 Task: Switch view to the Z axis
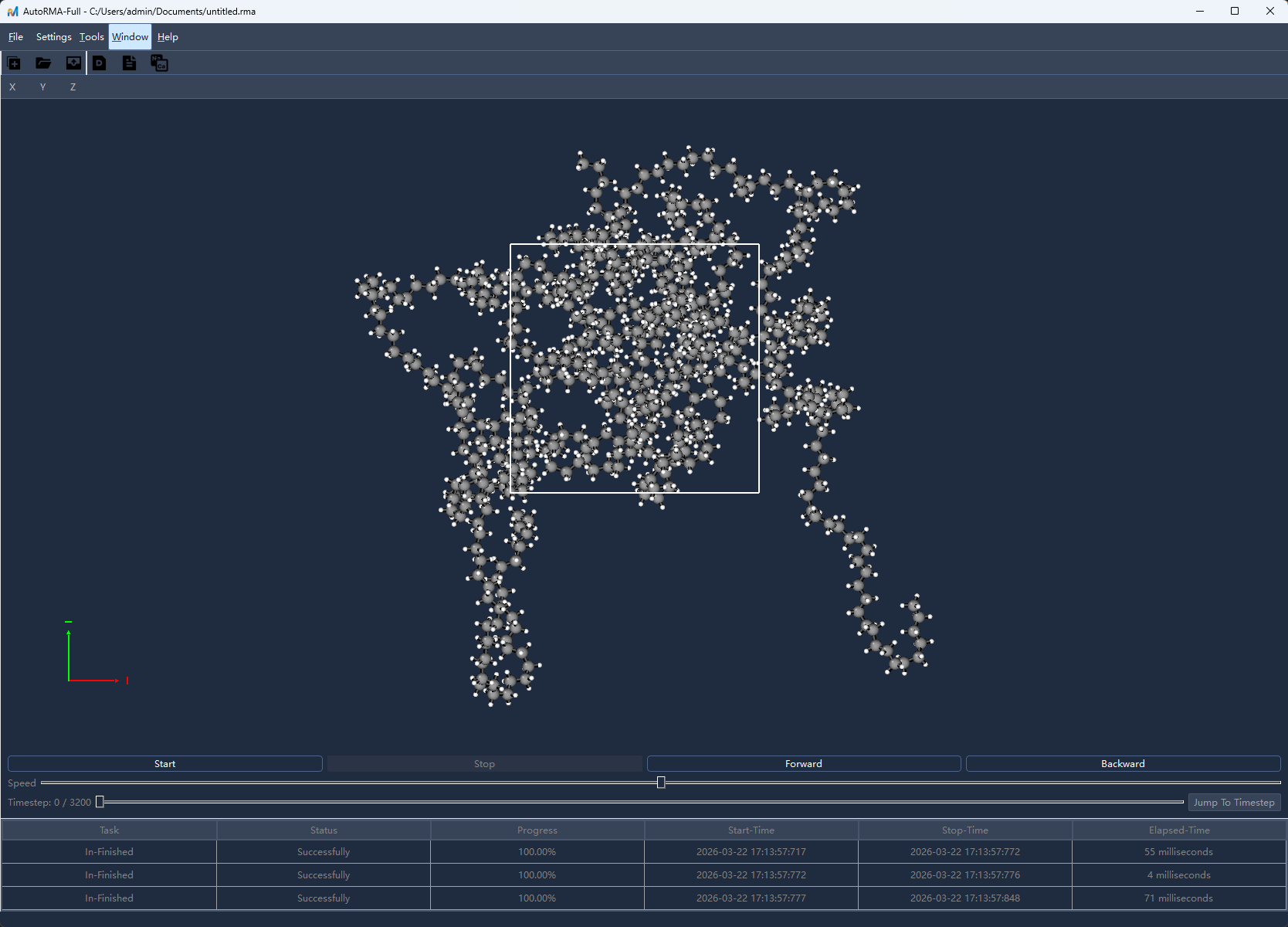(73, 87)
